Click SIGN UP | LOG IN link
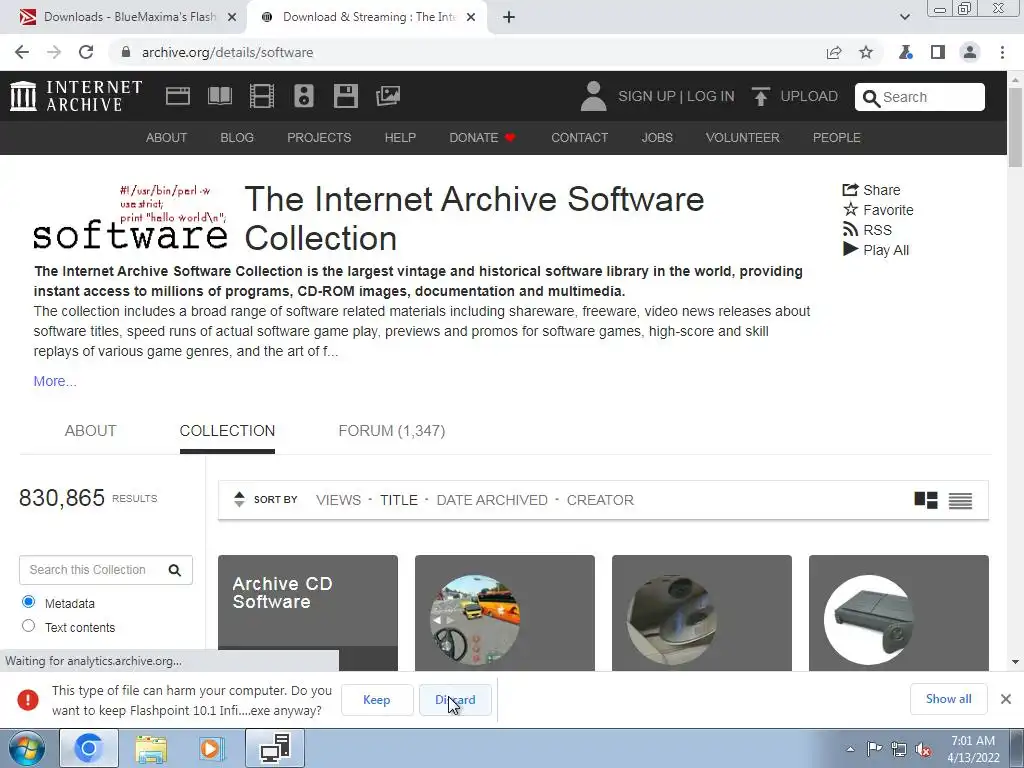 tap(676, 96)
